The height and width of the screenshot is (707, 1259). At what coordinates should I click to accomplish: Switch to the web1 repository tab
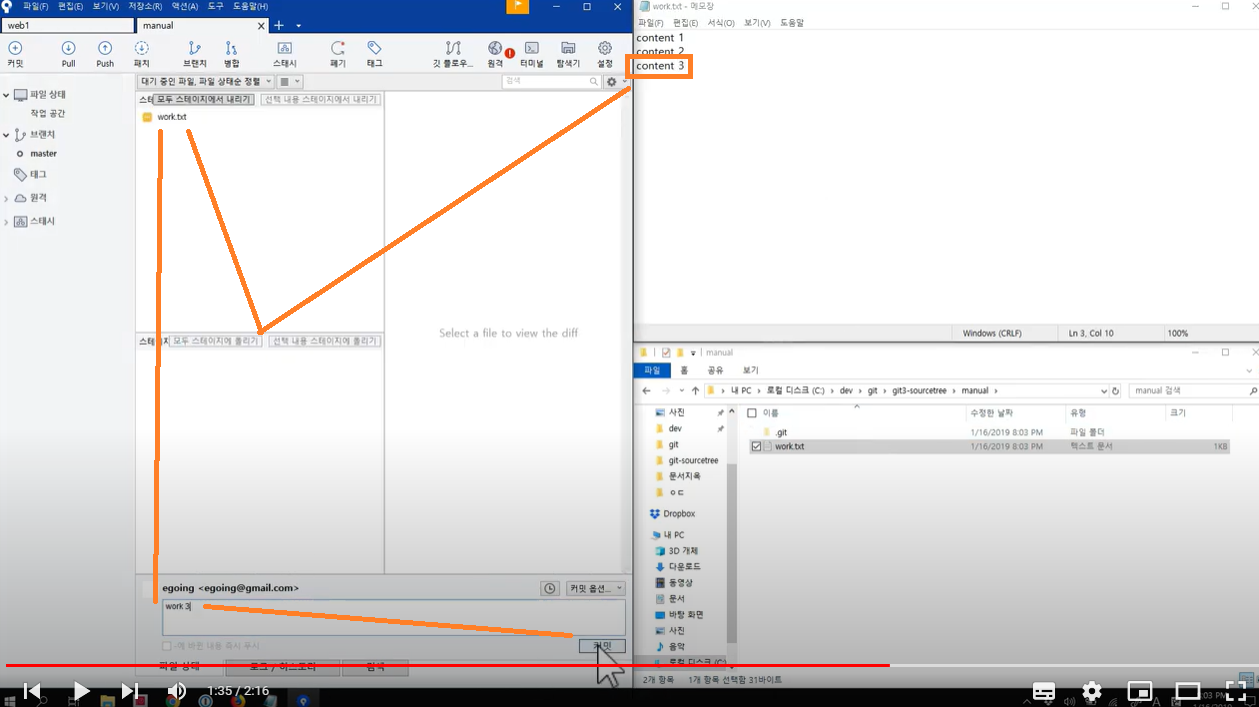tap(67, 25)
